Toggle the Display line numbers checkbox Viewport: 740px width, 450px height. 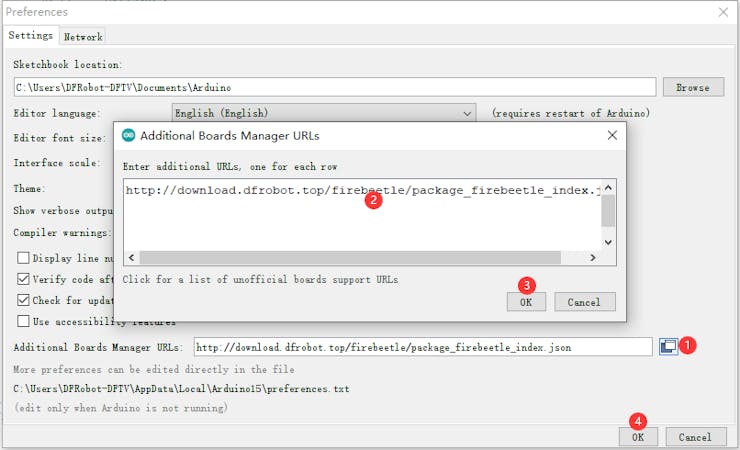[x=23, y=258]
